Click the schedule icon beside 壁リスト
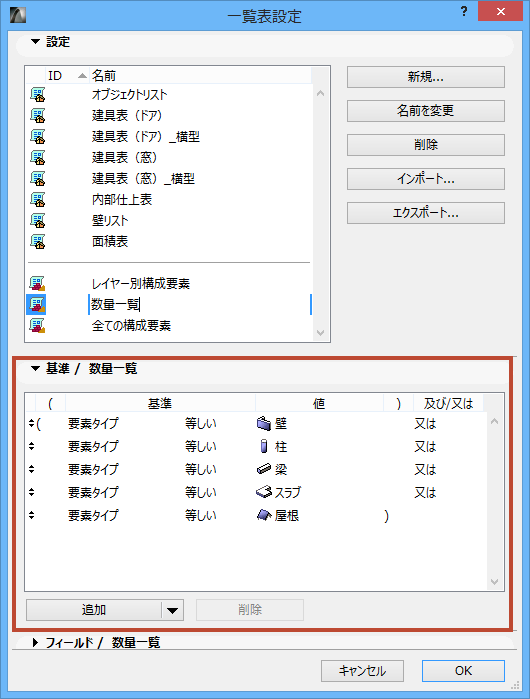 37,221
